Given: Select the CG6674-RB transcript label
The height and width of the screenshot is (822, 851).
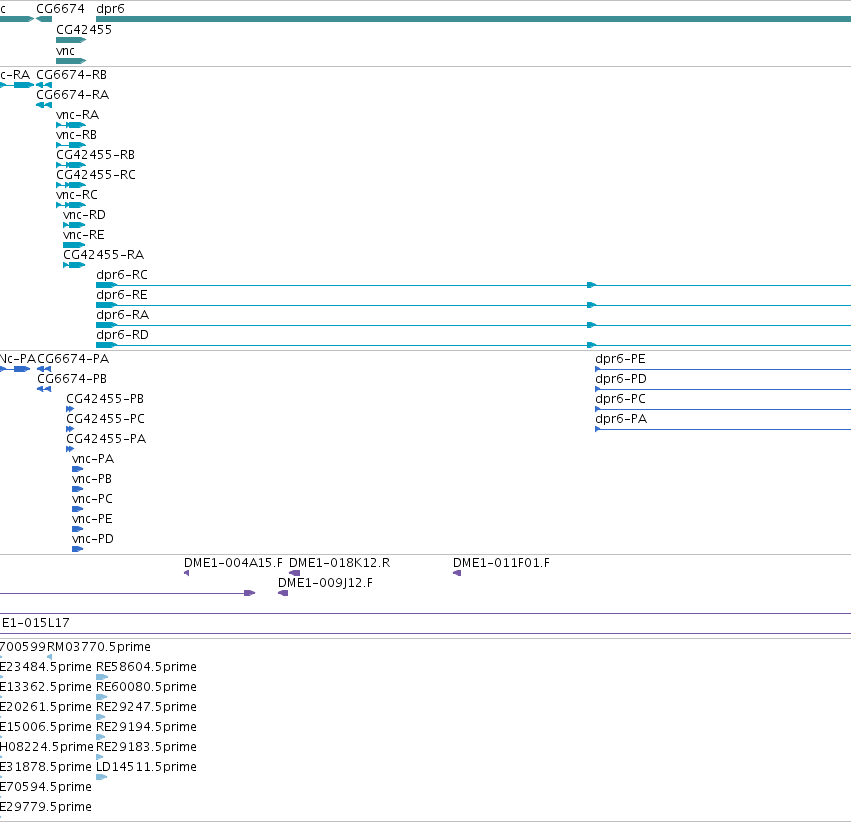Looking at the screenshot, I should point(72,75).
